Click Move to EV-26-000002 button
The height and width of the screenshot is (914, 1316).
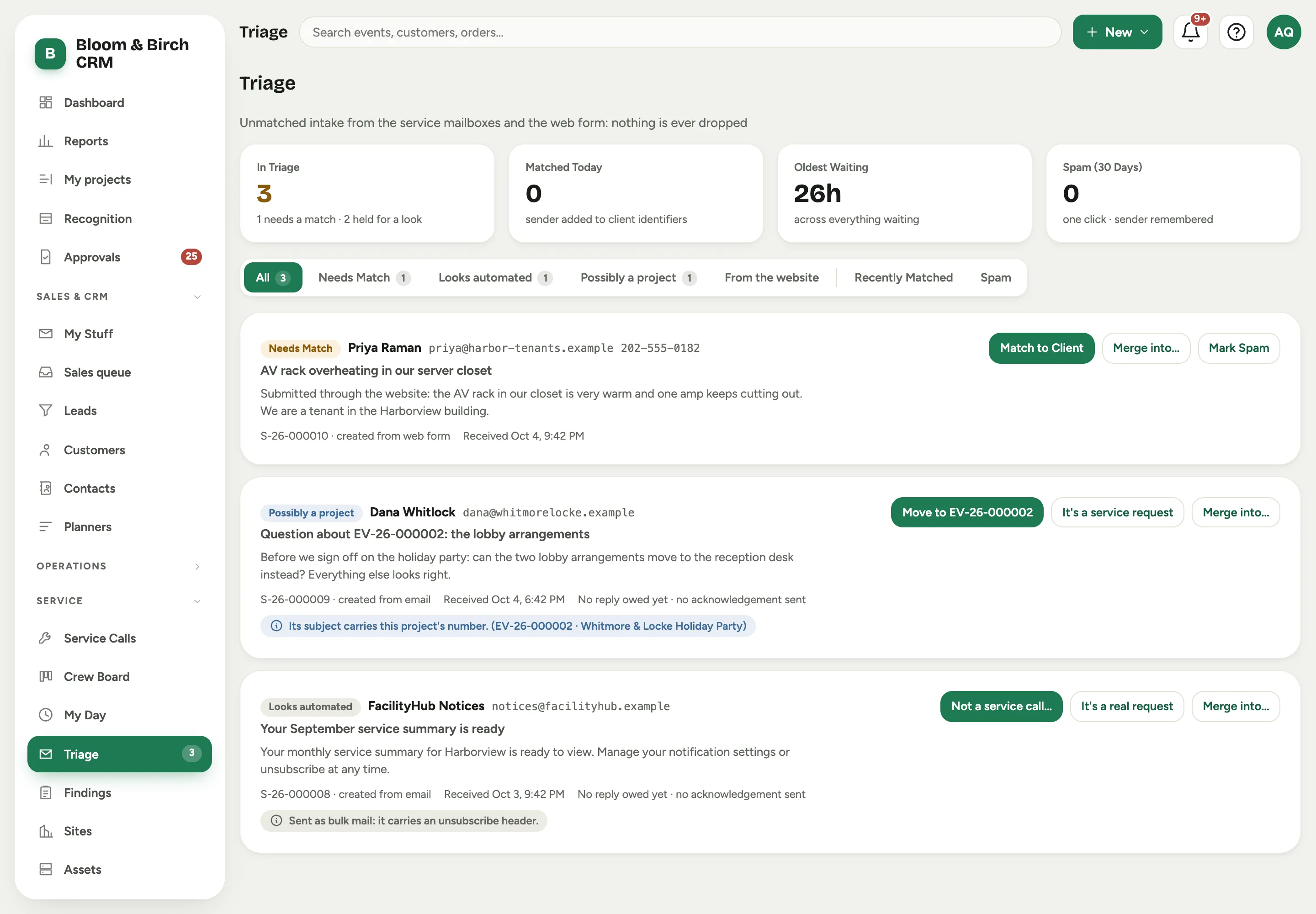coord(967,513)
